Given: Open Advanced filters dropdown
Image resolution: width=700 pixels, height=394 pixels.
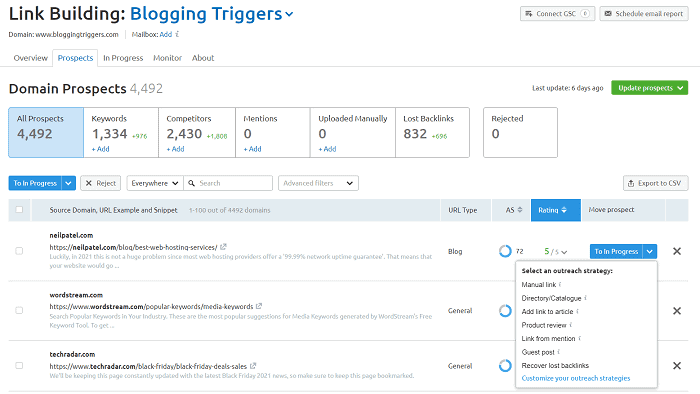Looking at the screenshot, I should click(x=318, y=183).
